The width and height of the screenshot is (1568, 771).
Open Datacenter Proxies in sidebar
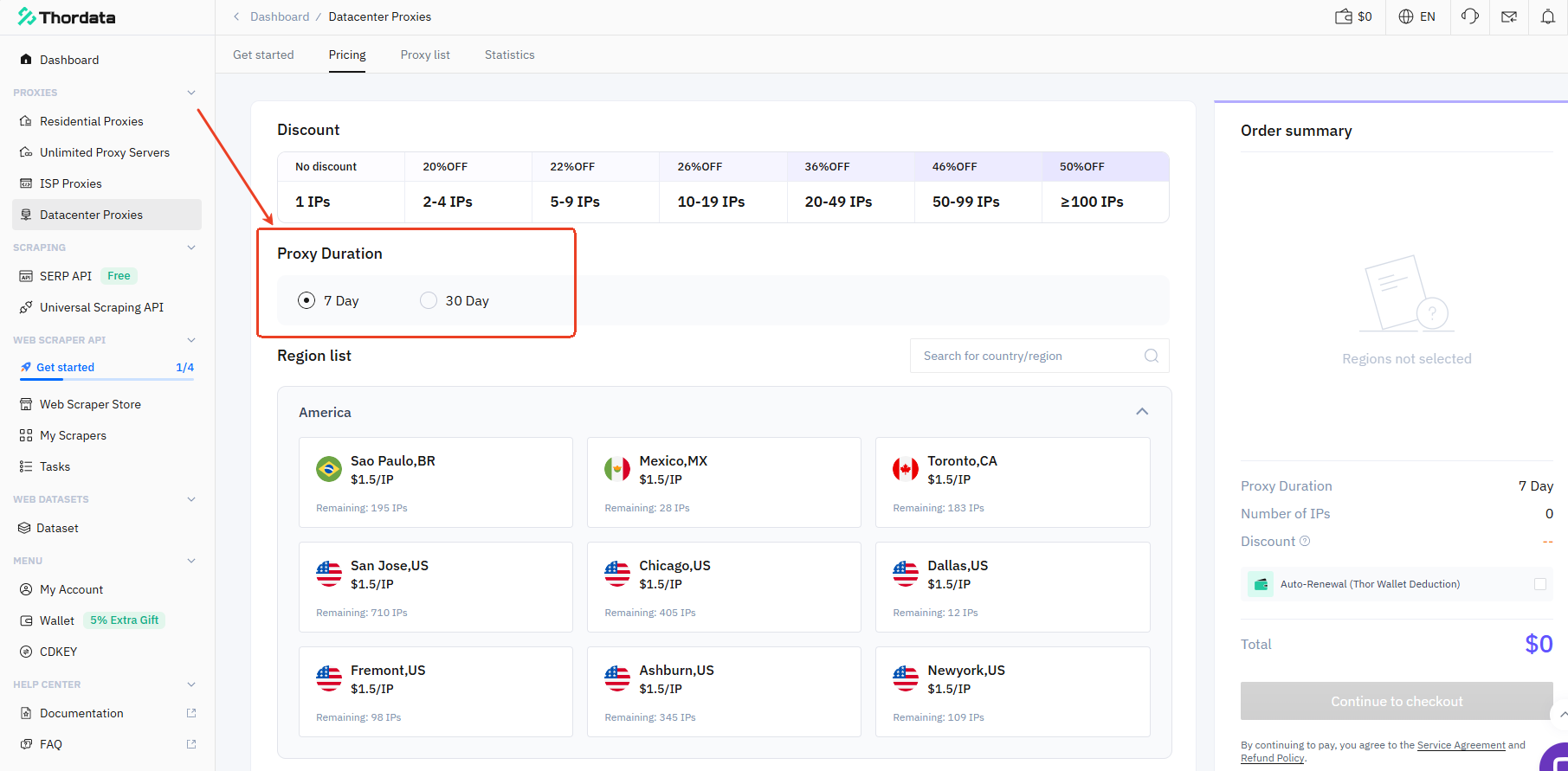click(x=106, y=215)
